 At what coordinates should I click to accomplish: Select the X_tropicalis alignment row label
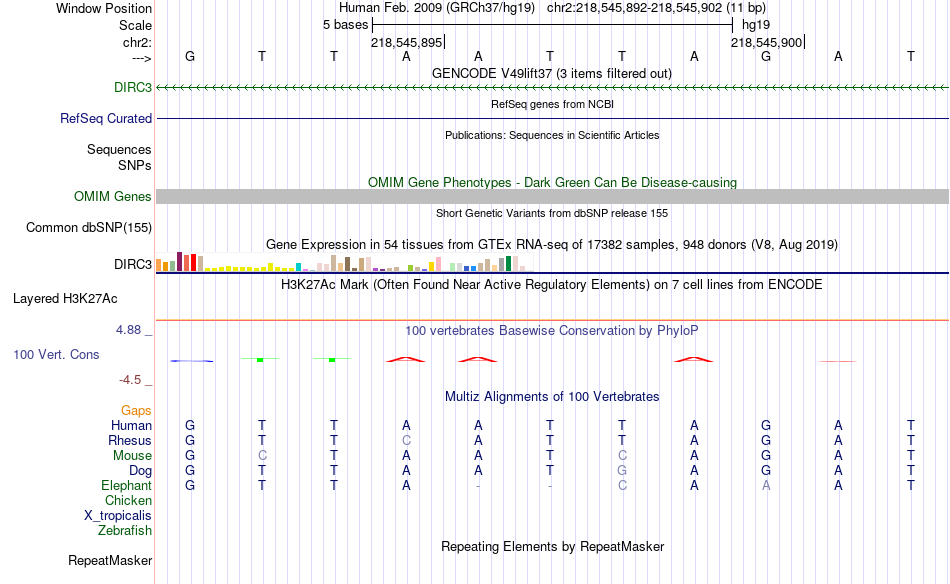118,516
